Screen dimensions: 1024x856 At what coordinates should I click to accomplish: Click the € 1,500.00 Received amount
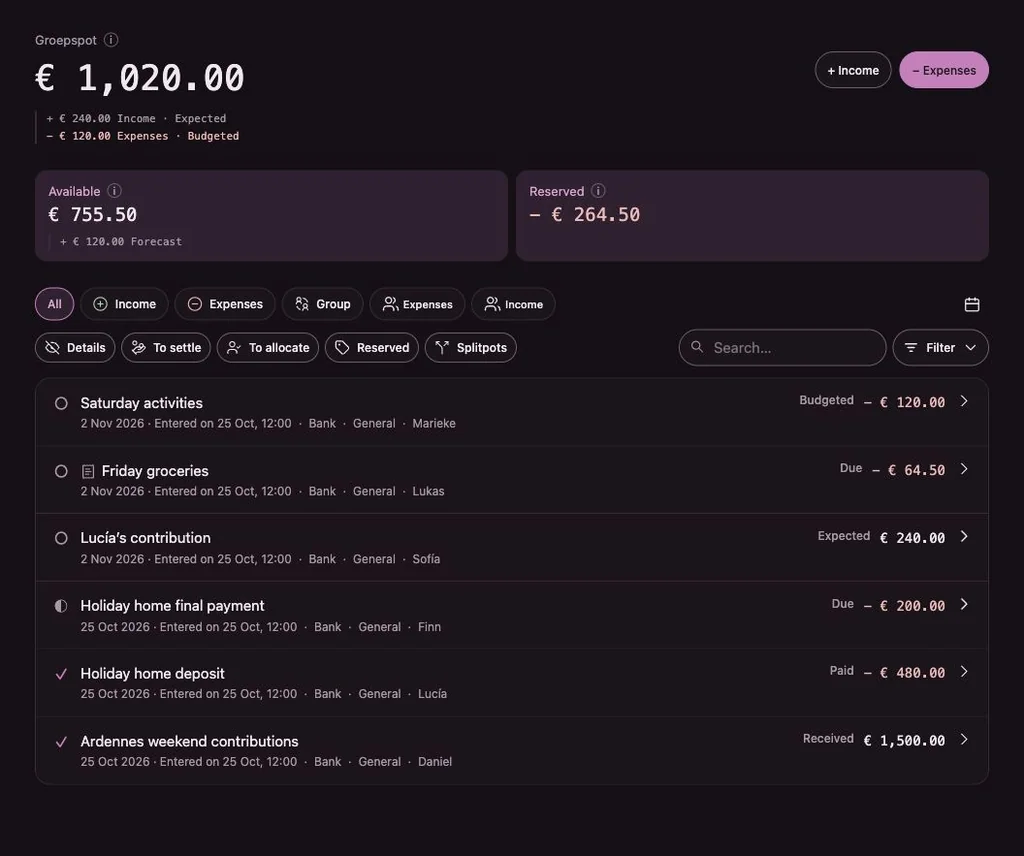pyautogui.click(x=904, y=740)
